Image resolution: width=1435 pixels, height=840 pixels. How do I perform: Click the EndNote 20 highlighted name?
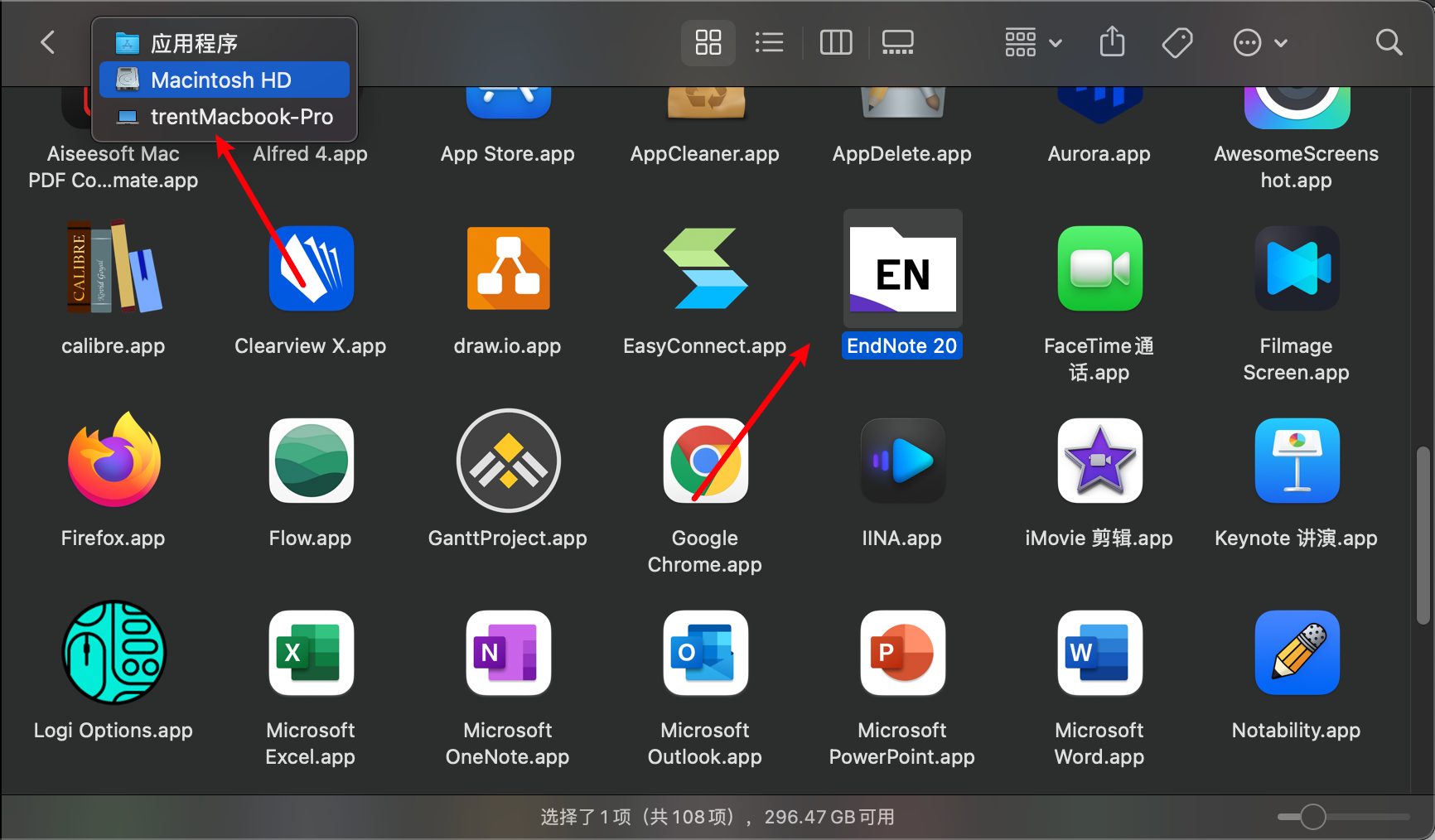click(902, 345)
